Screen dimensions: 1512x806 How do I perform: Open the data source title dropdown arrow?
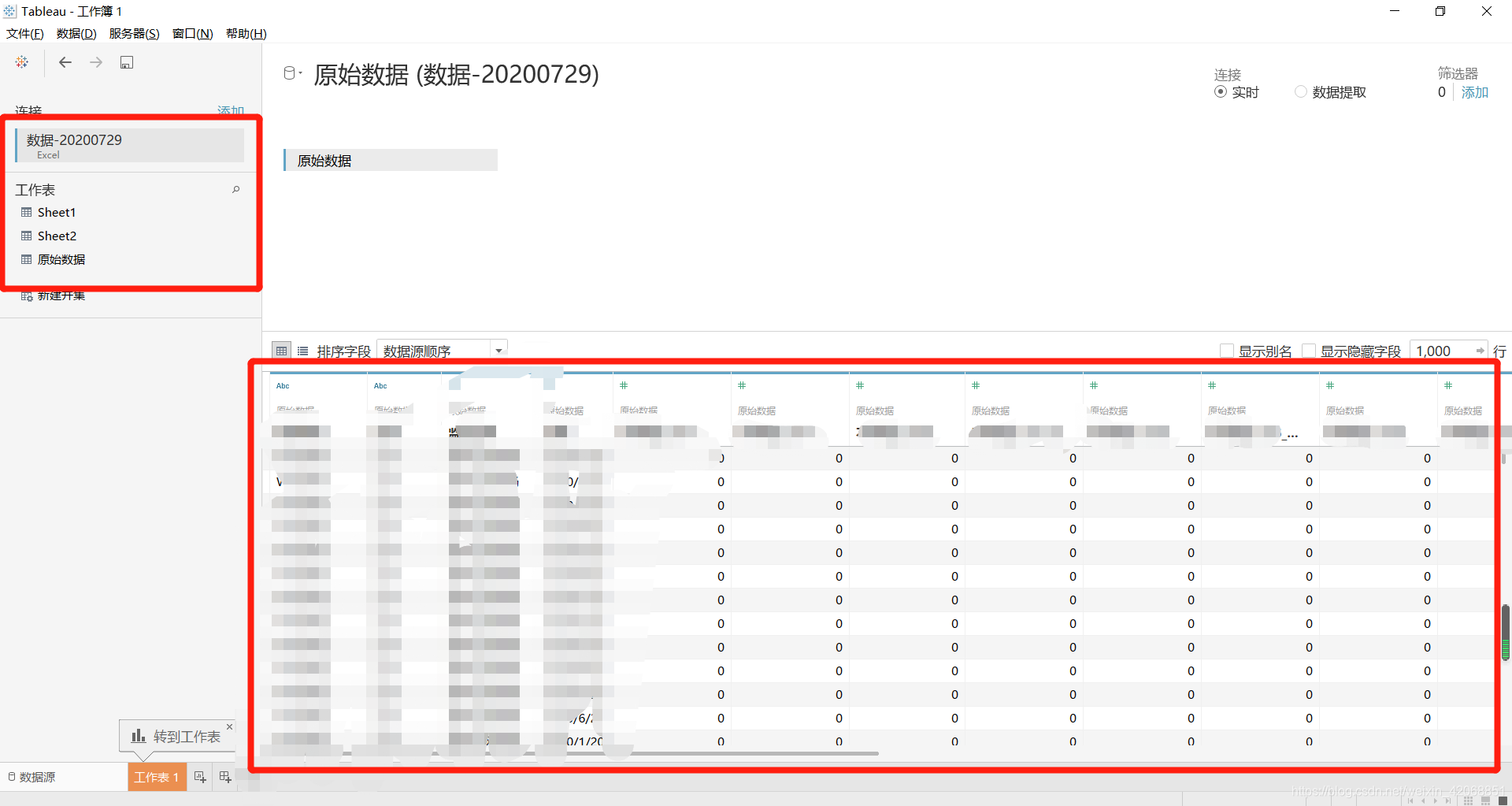click(x=301, y=73)
